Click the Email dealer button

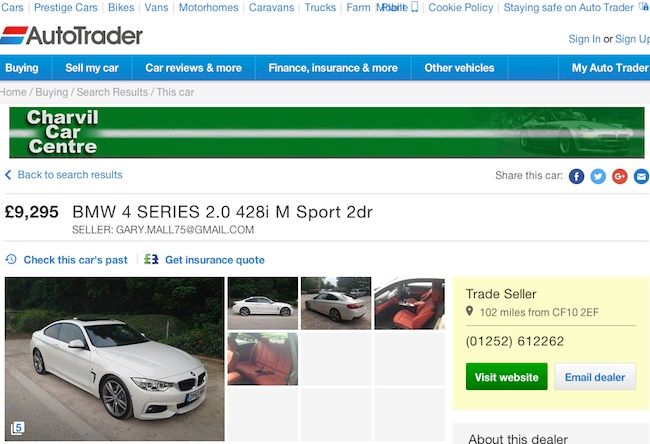(x=595, y=377)
